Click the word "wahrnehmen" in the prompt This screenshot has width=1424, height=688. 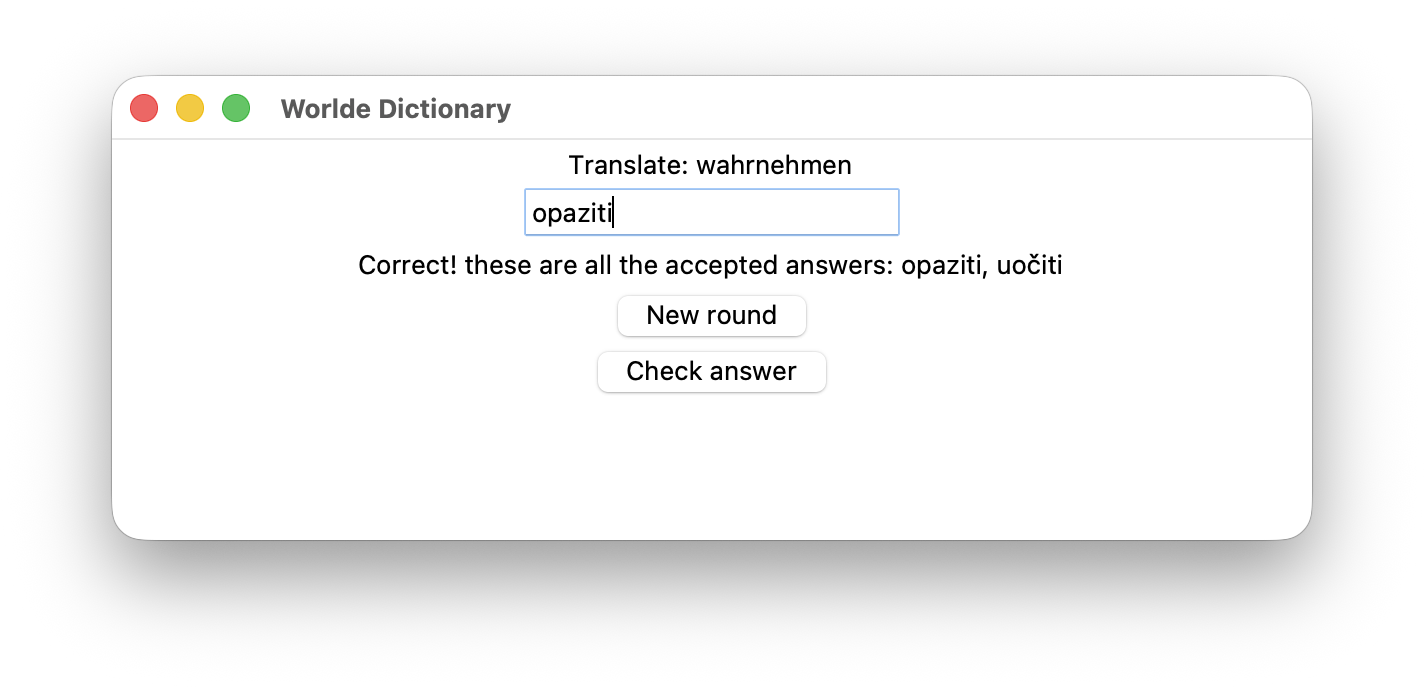coord(774,165)
